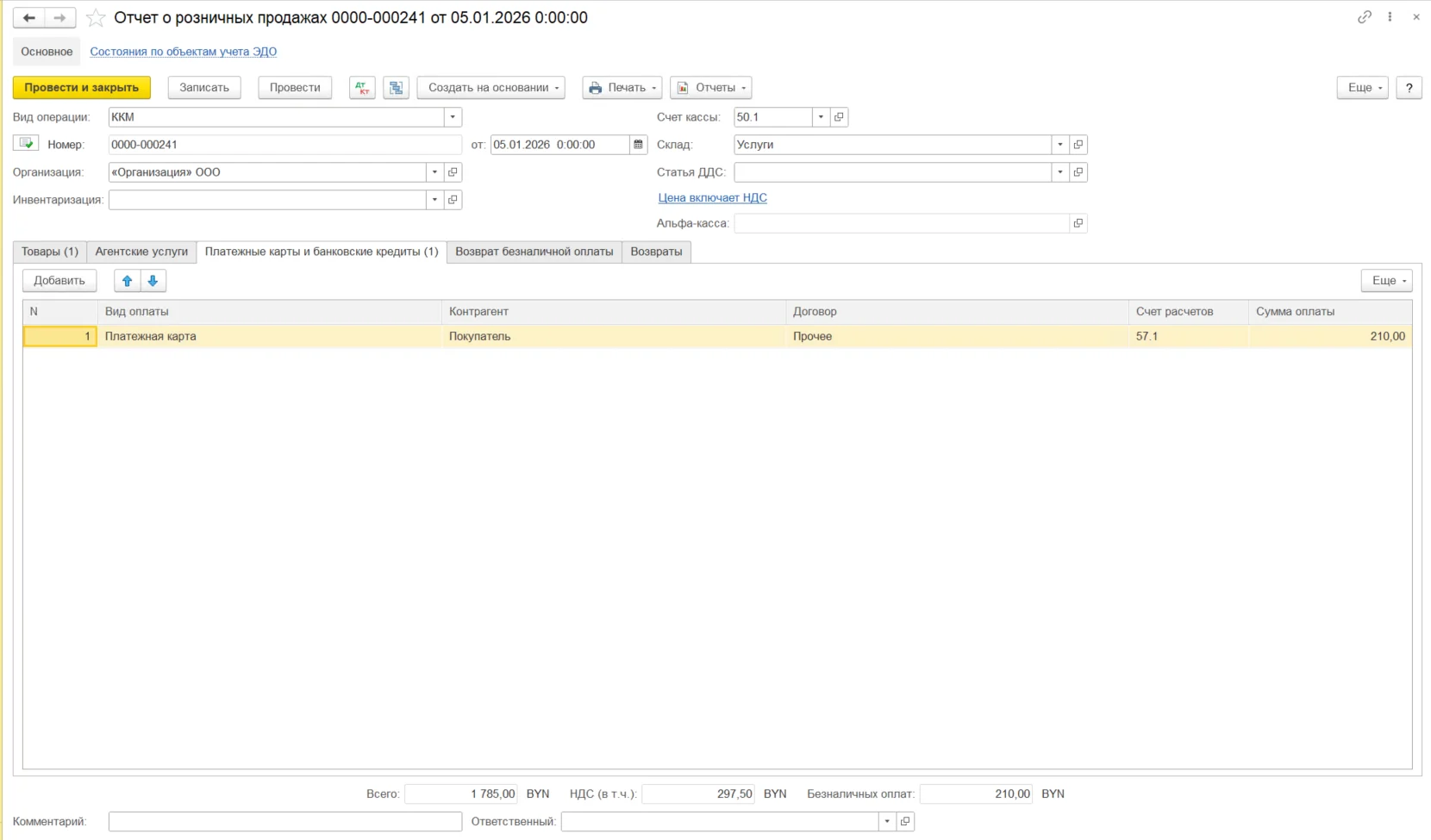Switch to Агентские услуги tab

(141, 252)
